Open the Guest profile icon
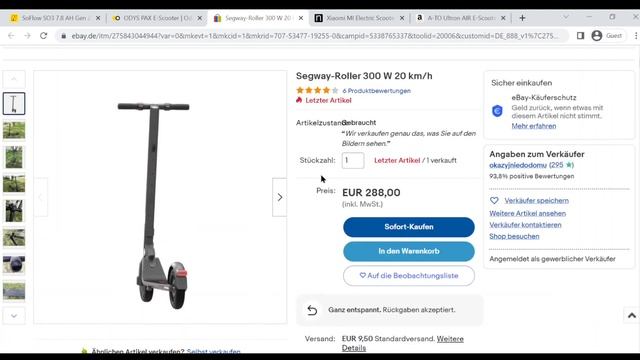The height and width of the screenshot is (360, 640). click(x=597, y=36)
